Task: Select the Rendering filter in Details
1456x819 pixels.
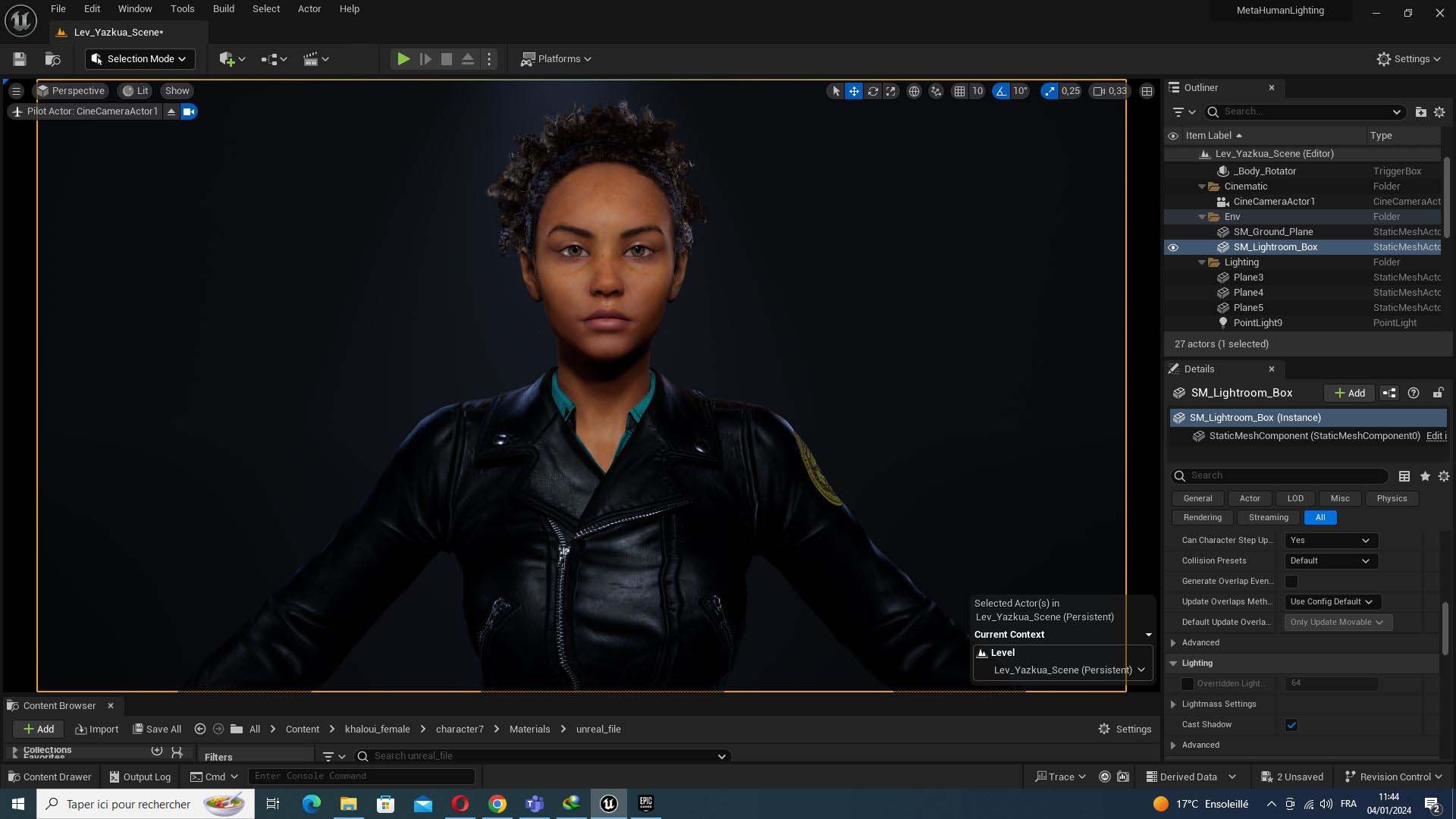Action: coord(1202,518)
